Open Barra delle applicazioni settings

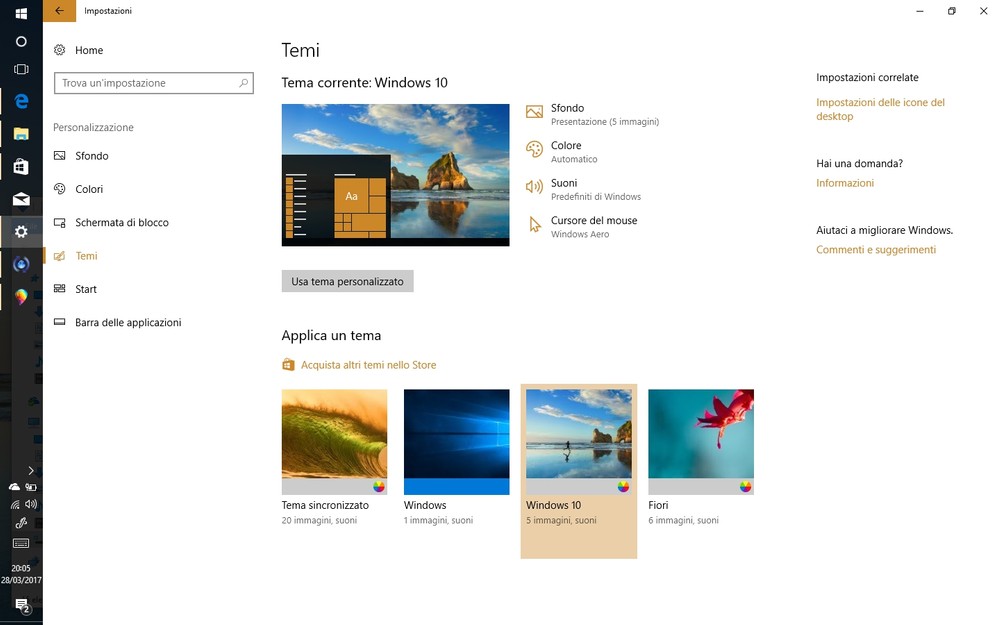click(128, 322)
